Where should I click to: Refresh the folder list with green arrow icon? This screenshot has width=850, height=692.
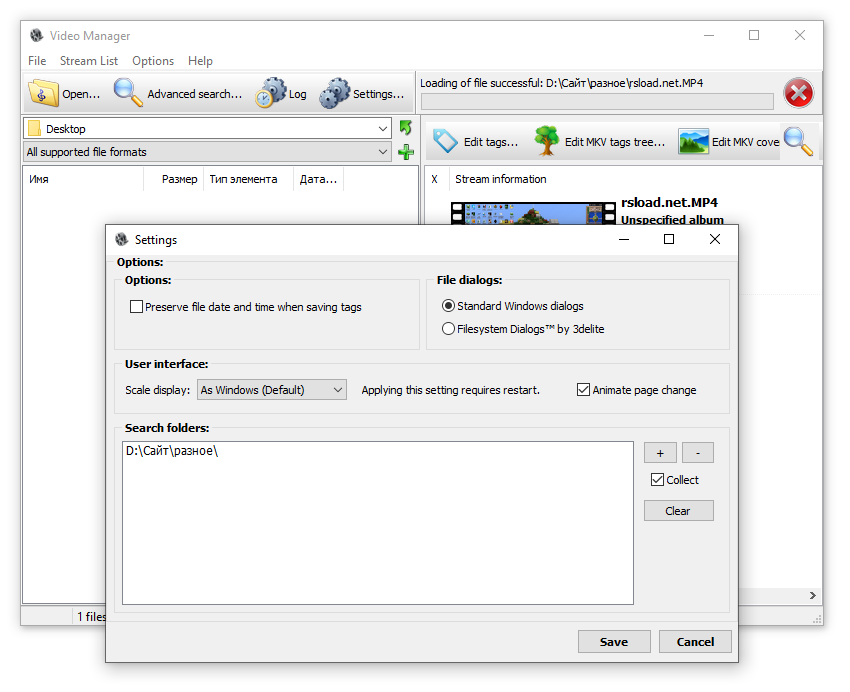click(x=406, y=128)
